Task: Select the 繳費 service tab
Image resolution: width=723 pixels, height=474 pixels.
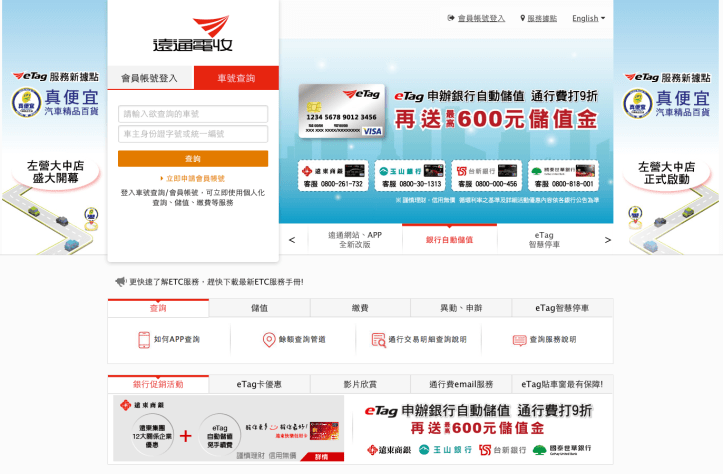Action: [360, 308]
